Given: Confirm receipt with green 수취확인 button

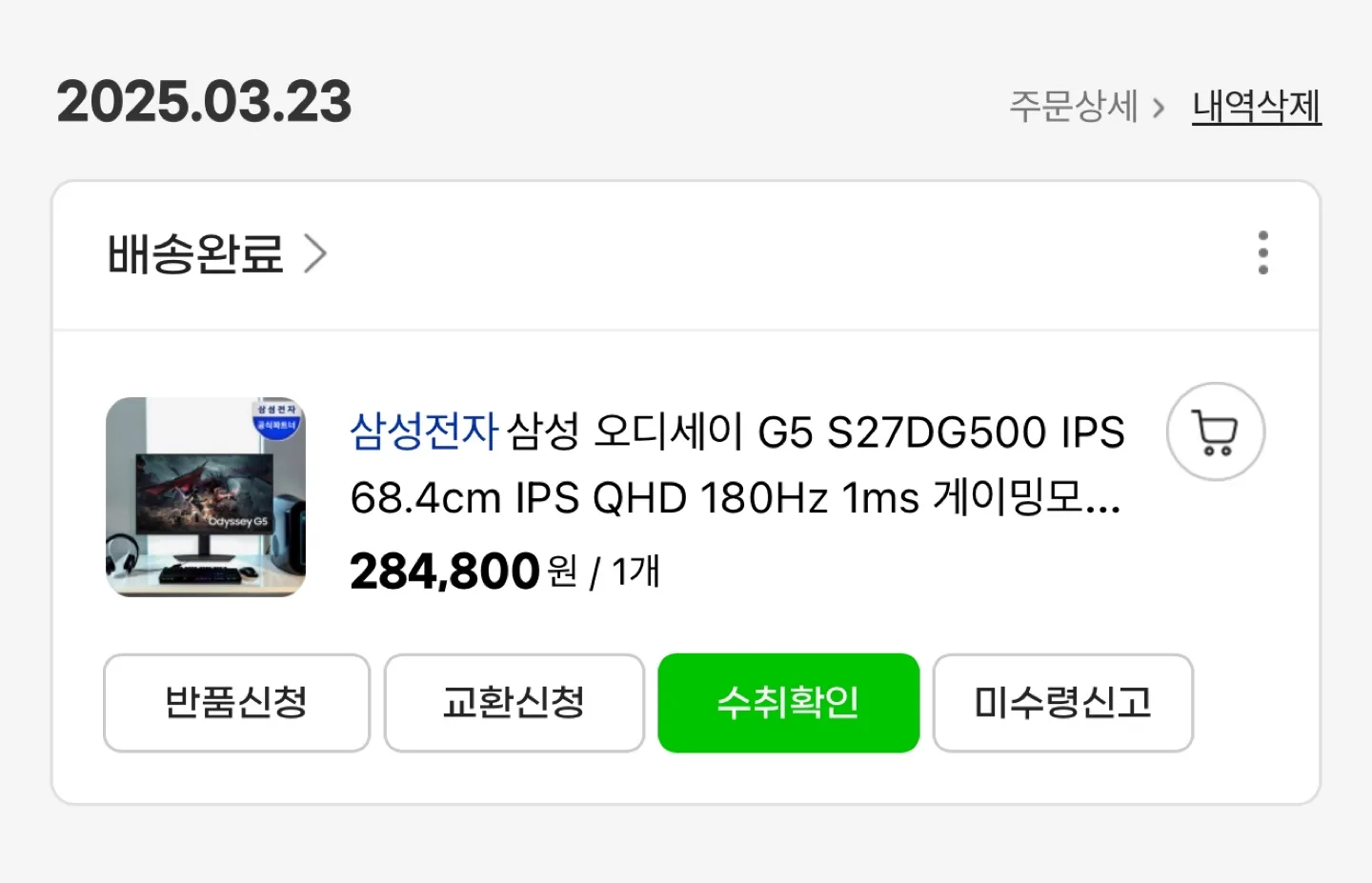Looking at the screenshot, I should pyautogui.click(x=789, y=703).
